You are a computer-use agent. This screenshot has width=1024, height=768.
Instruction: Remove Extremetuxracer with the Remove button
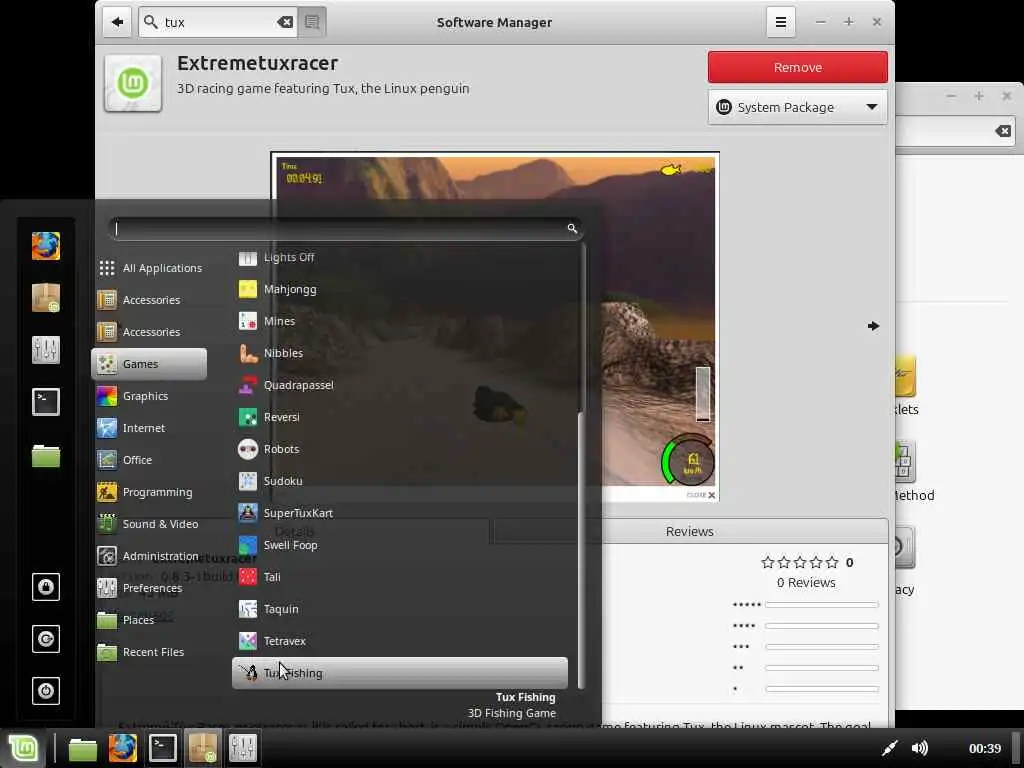[x=797, y=67]
